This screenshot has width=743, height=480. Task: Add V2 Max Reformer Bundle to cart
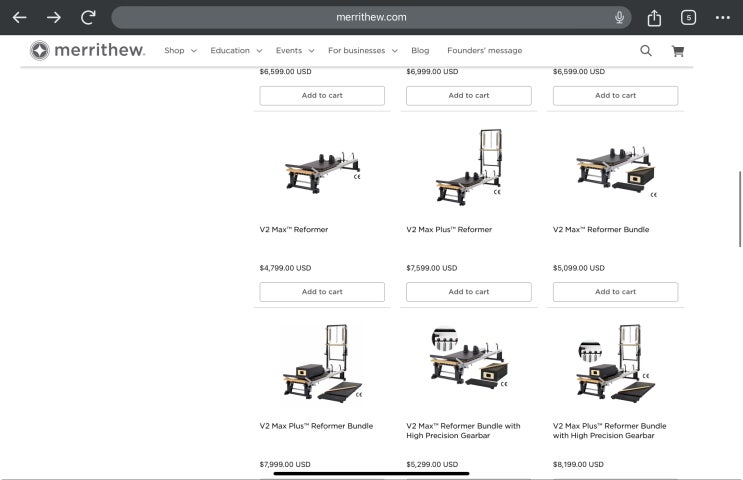coord(615,292)
